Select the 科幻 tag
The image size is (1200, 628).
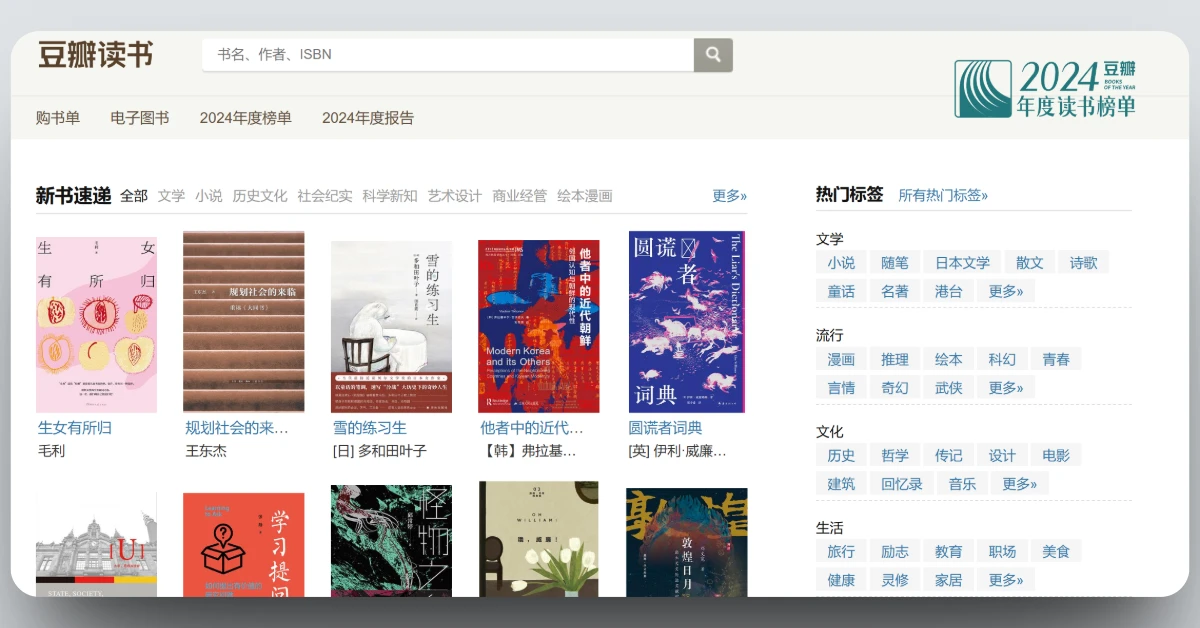[x=1002, y=359]
